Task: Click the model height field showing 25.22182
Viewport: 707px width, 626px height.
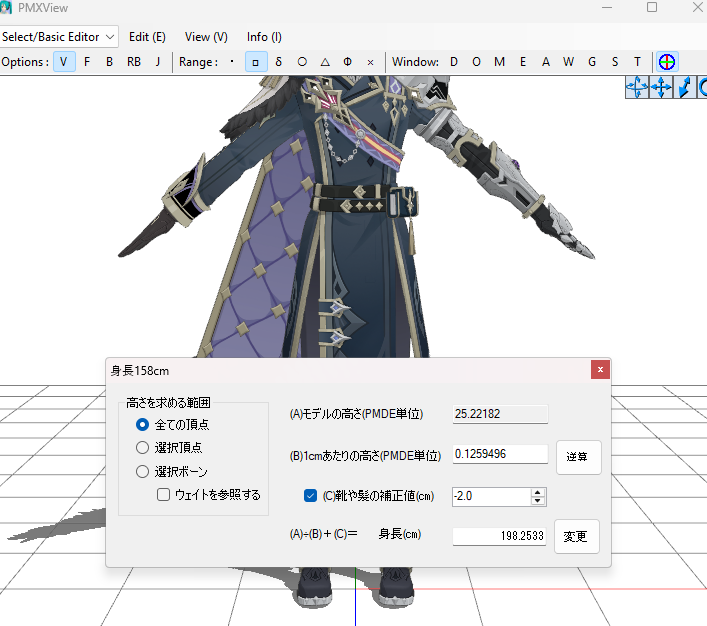Action: (500, 414)
